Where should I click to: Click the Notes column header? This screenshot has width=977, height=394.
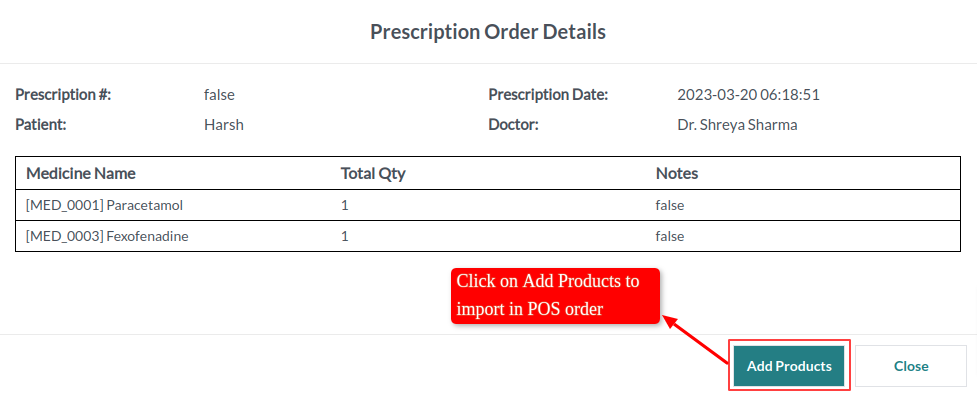[x=677, y=173]
